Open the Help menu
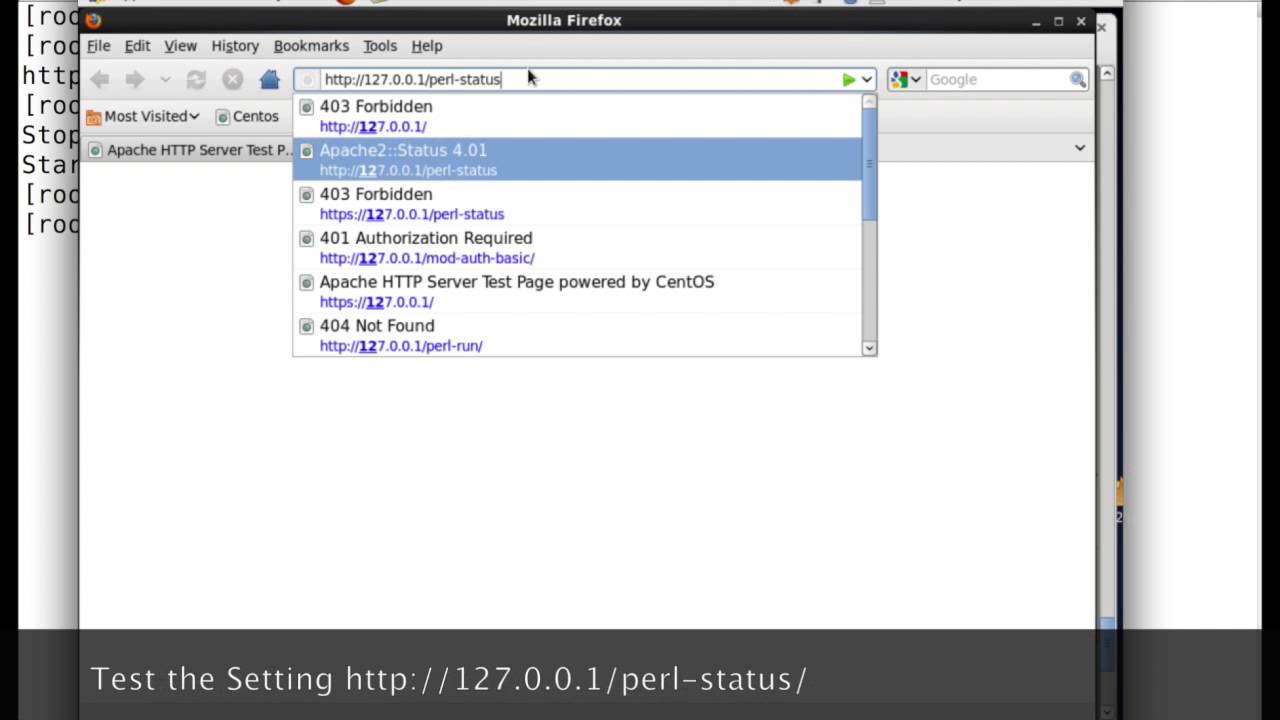The image size is (1280, 720). pyautogui.click(x=427, y=46)
